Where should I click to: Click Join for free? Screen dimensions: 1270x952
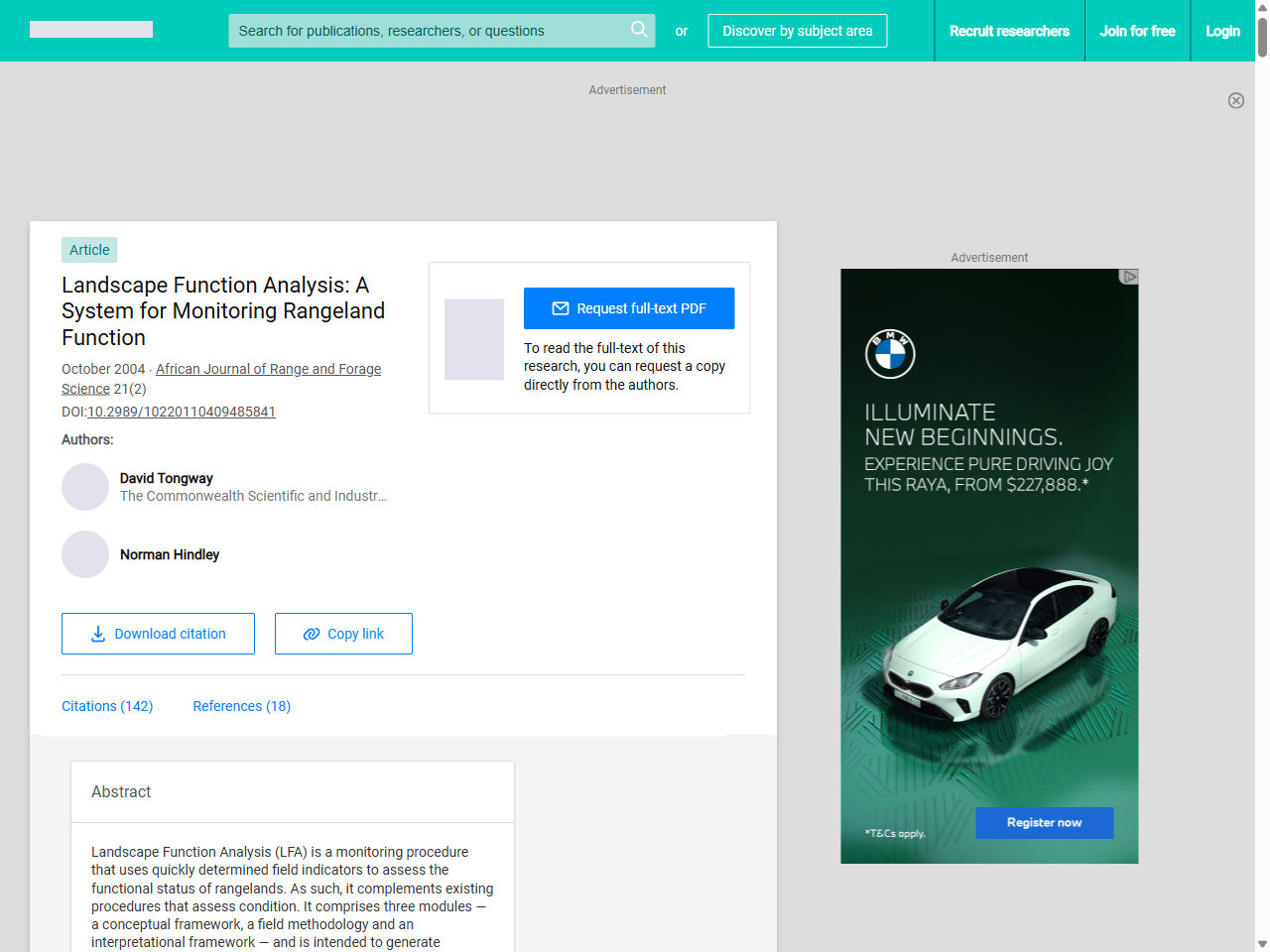1137,31
